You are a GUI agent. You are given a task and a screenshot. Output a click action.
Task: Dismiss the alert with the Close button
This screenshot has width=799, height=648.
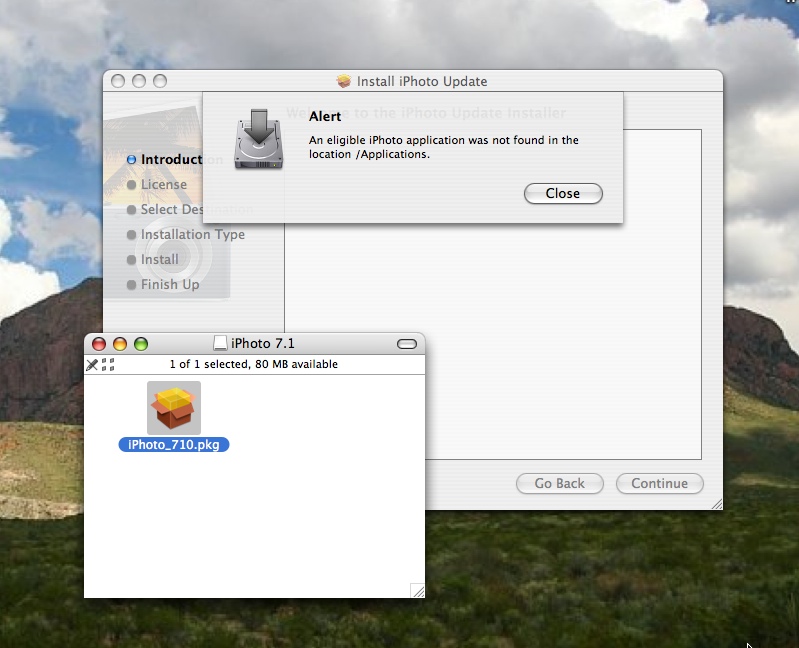tap(563, 194)
